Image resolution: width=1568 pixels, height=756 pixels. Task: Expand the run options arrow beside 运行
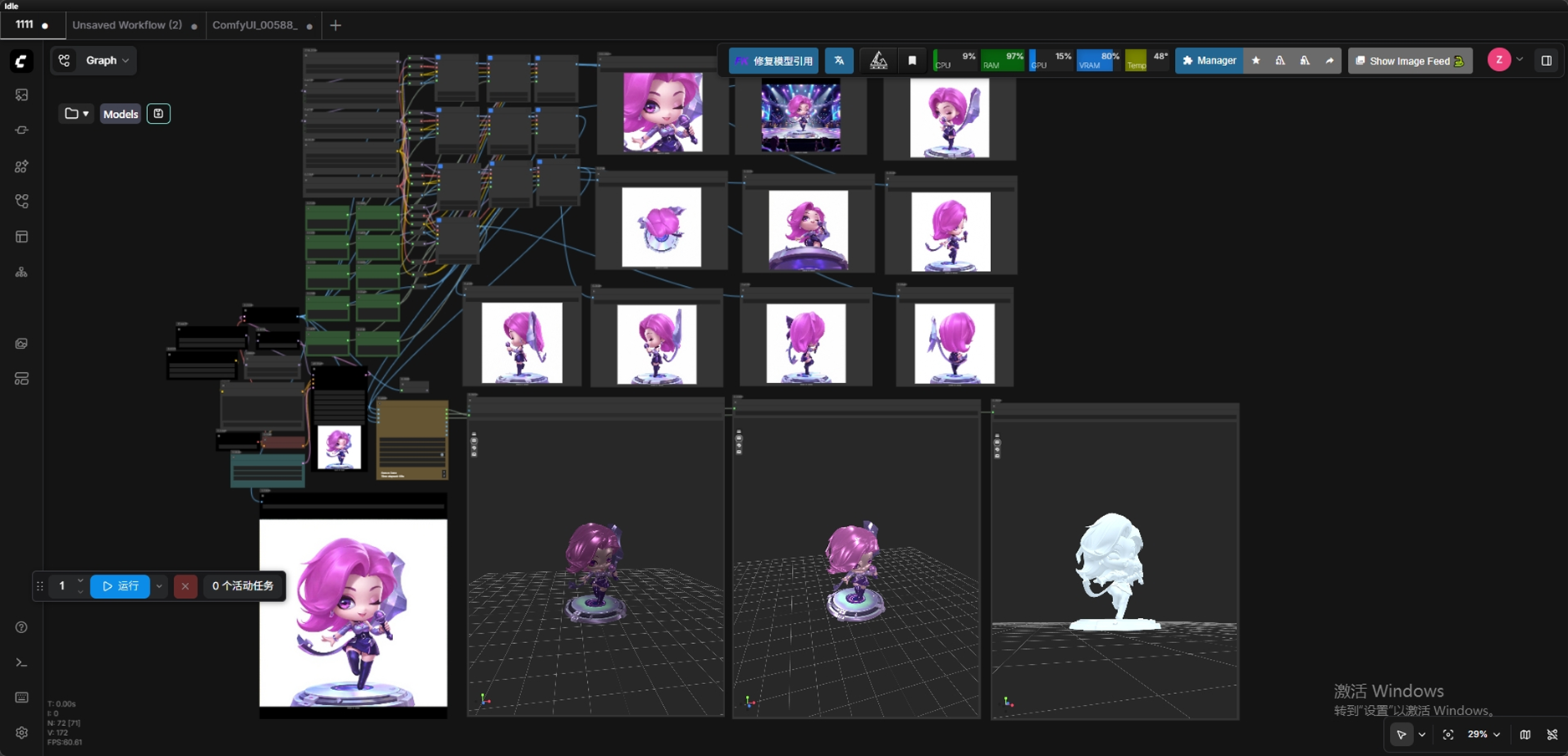coord(159,586)
